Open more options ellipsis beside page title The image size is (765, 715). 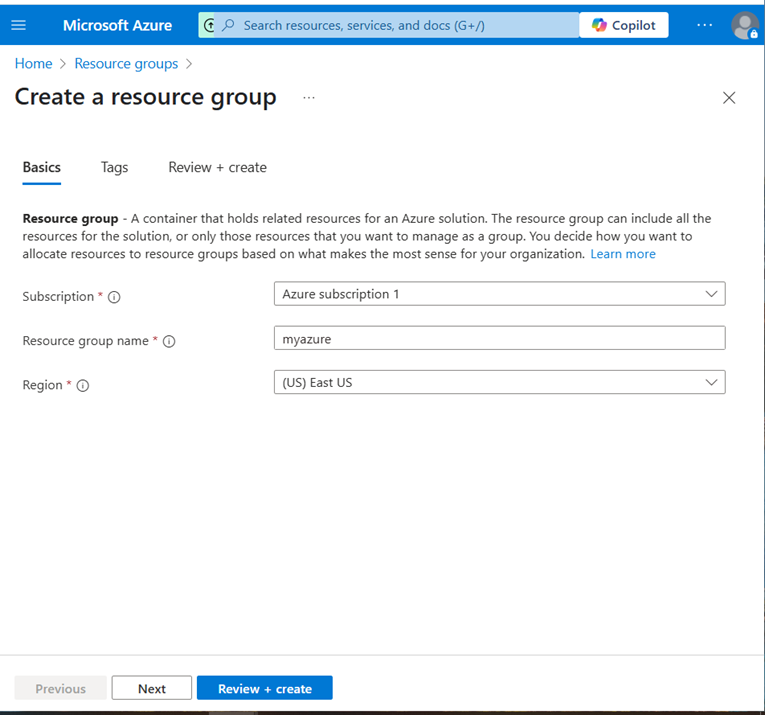309,98
